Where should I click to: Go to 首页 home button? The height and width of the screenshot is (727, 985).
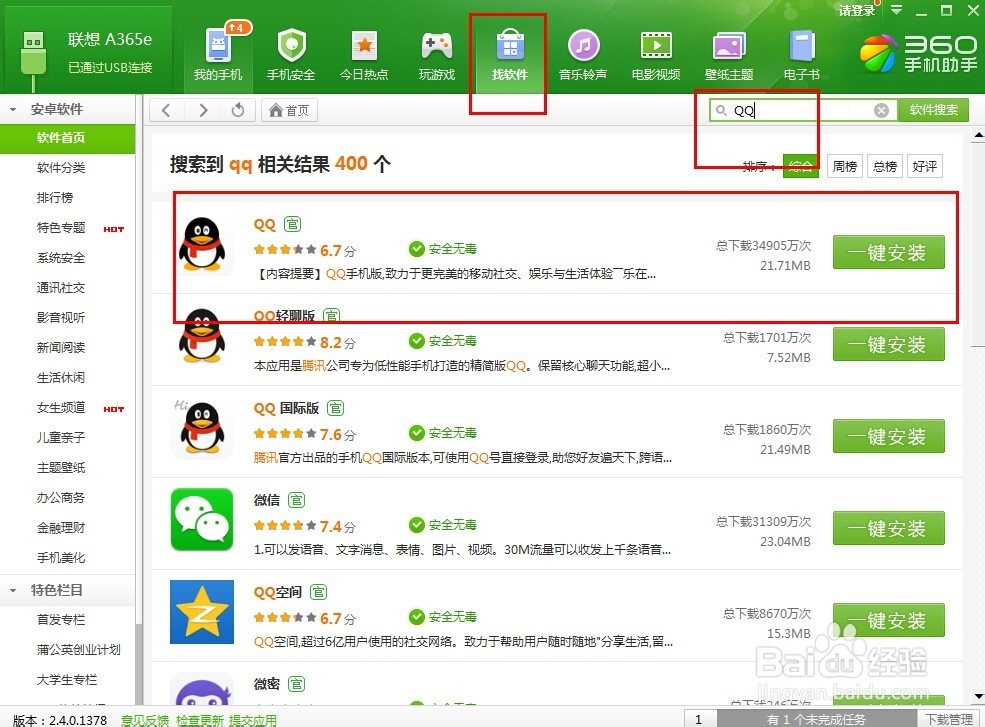(x=289, y=111)
